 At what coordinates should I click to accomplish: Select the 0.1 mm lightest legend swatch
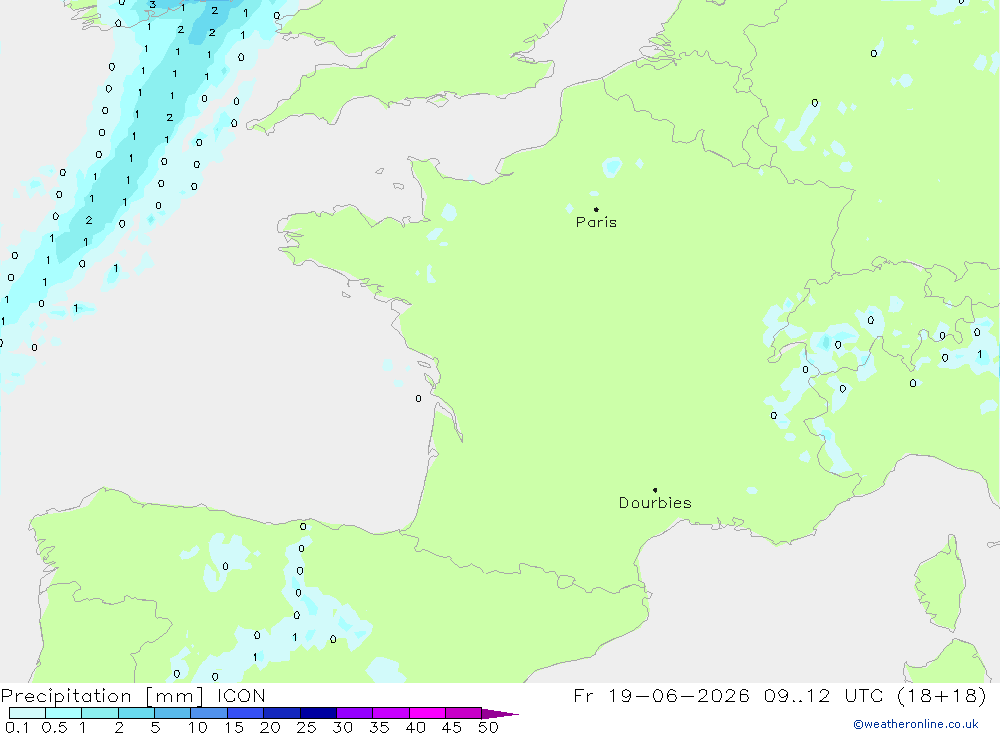(x=27, y=713)
